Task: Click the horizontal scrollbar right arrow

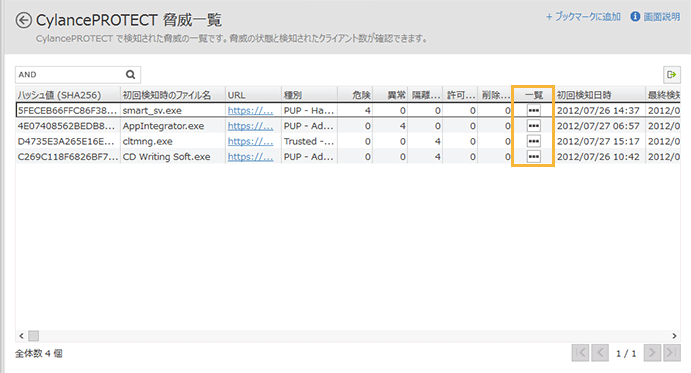Action: click(674, 336)
